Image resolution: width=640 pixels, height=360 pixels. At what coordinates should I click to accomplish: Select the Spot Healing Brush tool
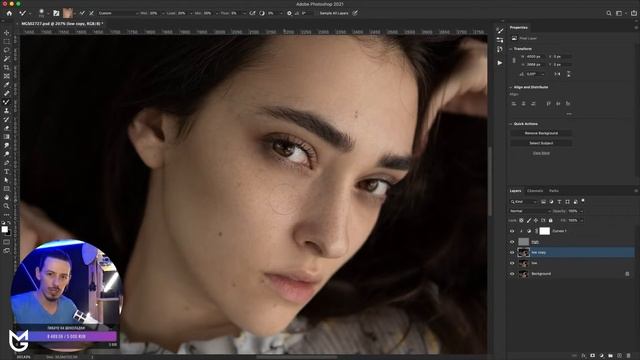(7, 93)
